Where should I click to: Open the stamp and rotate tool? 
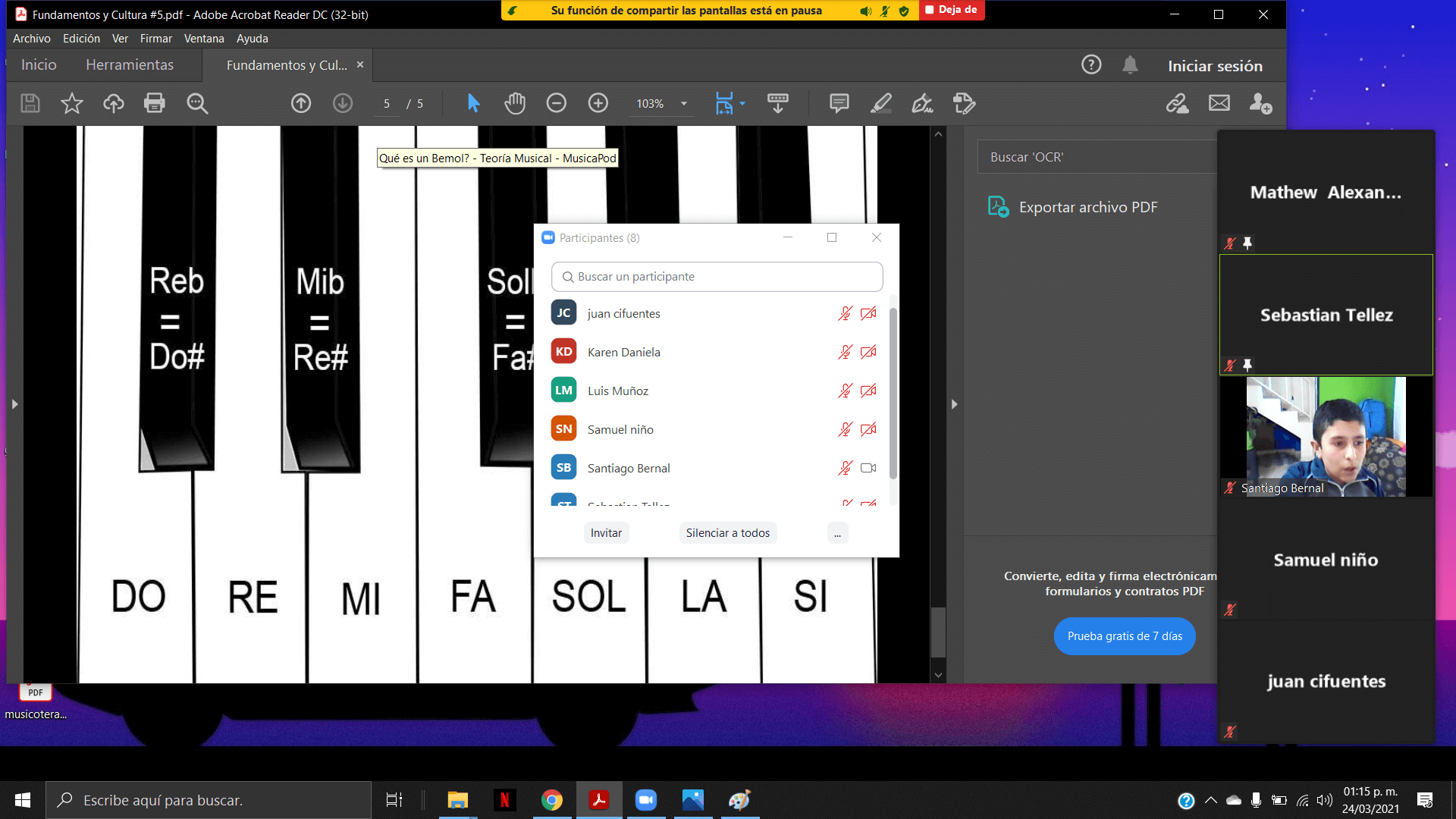965,103
